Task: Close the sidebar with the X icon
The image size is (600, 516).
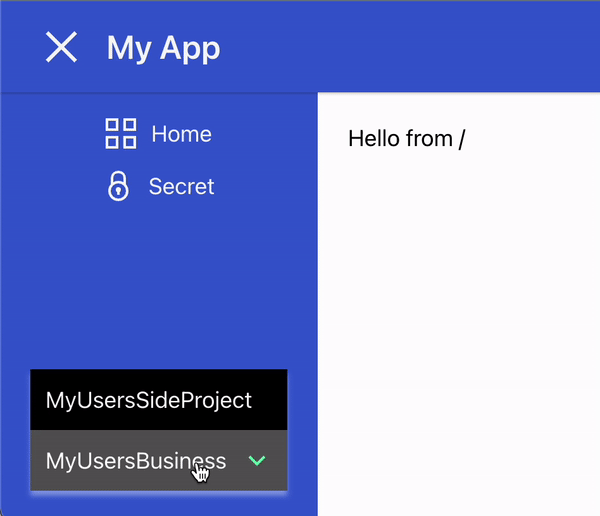Action: (61, 47)
